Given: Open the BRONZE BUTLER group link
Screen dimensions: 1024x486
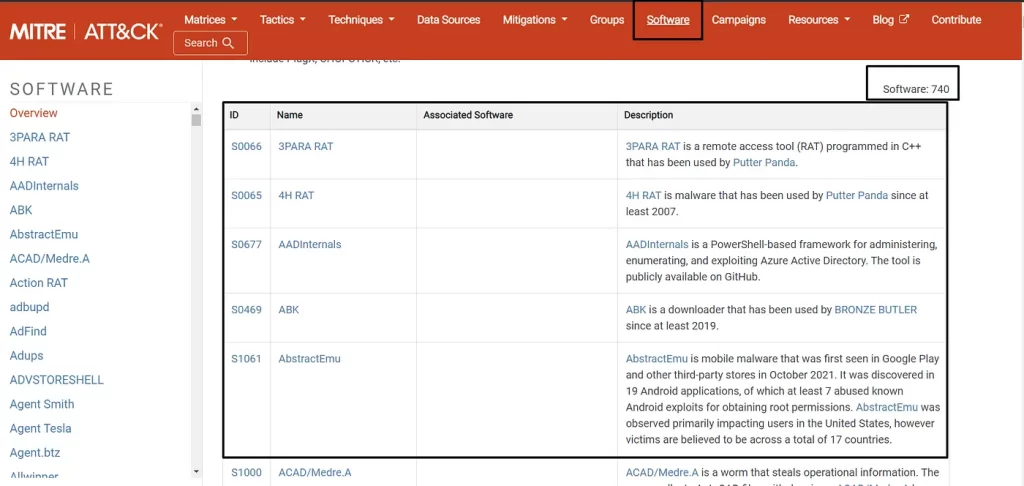Looking at the screenshot, I should [876, 310].
